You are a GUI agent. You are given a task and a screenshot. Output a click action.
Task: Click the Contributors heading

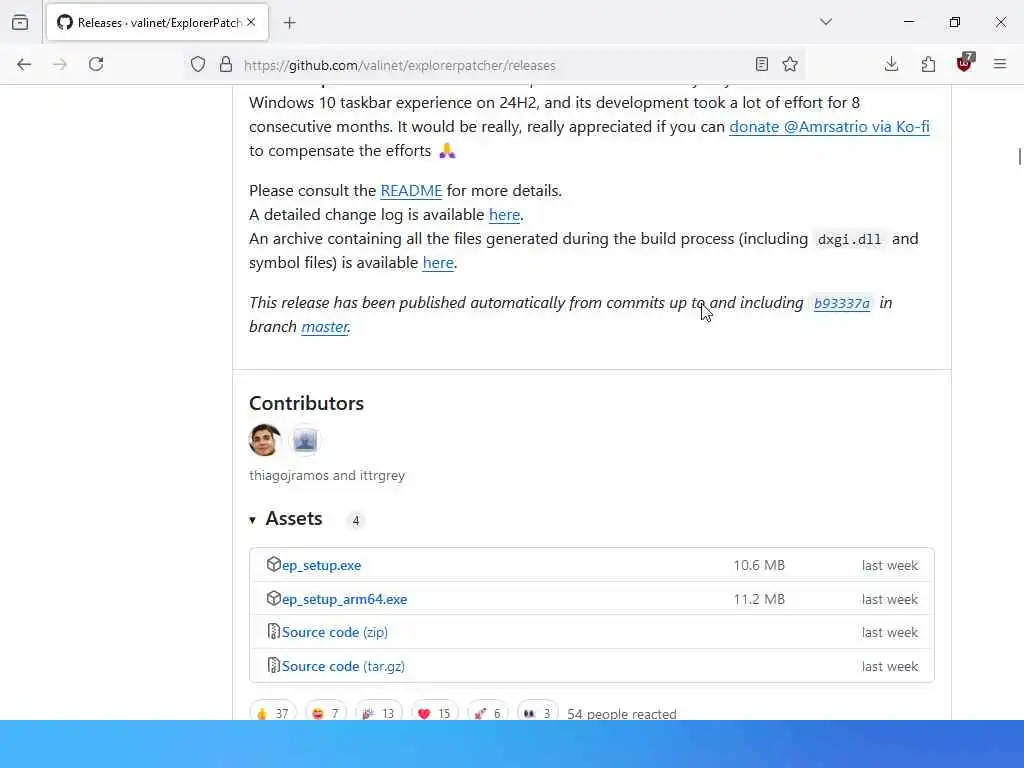click(x=306, y=403)
